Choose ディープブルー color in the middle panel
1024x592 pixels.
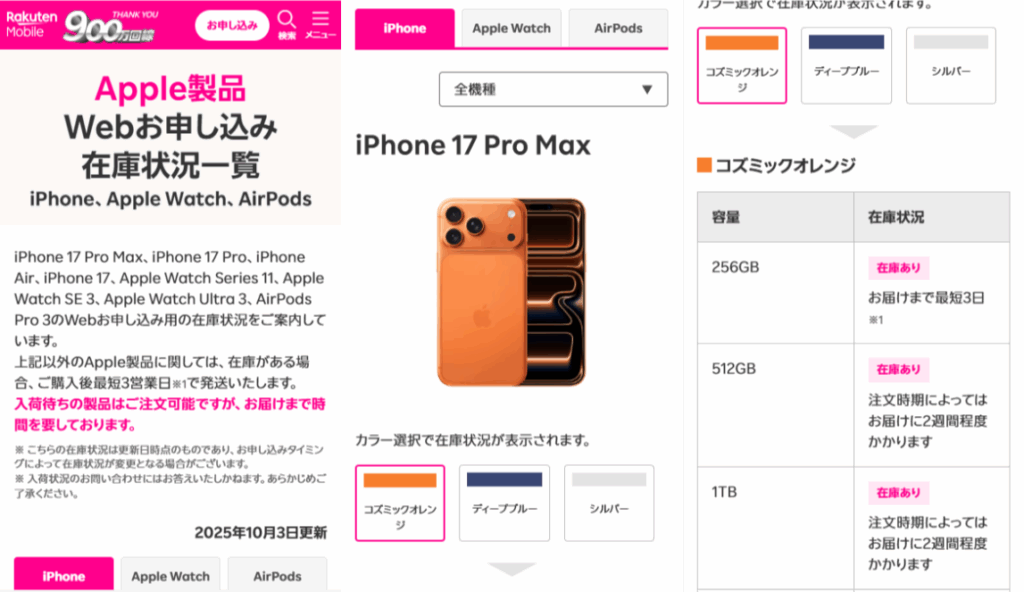[x=504, y=503]
